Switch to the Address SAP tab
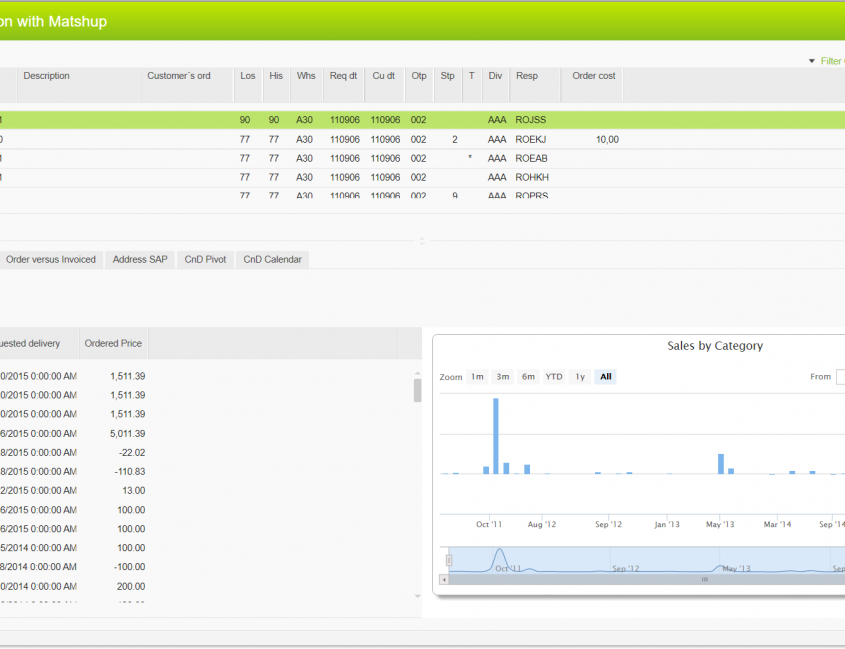This screenshot has width=845, height=649. pos(140,259)
